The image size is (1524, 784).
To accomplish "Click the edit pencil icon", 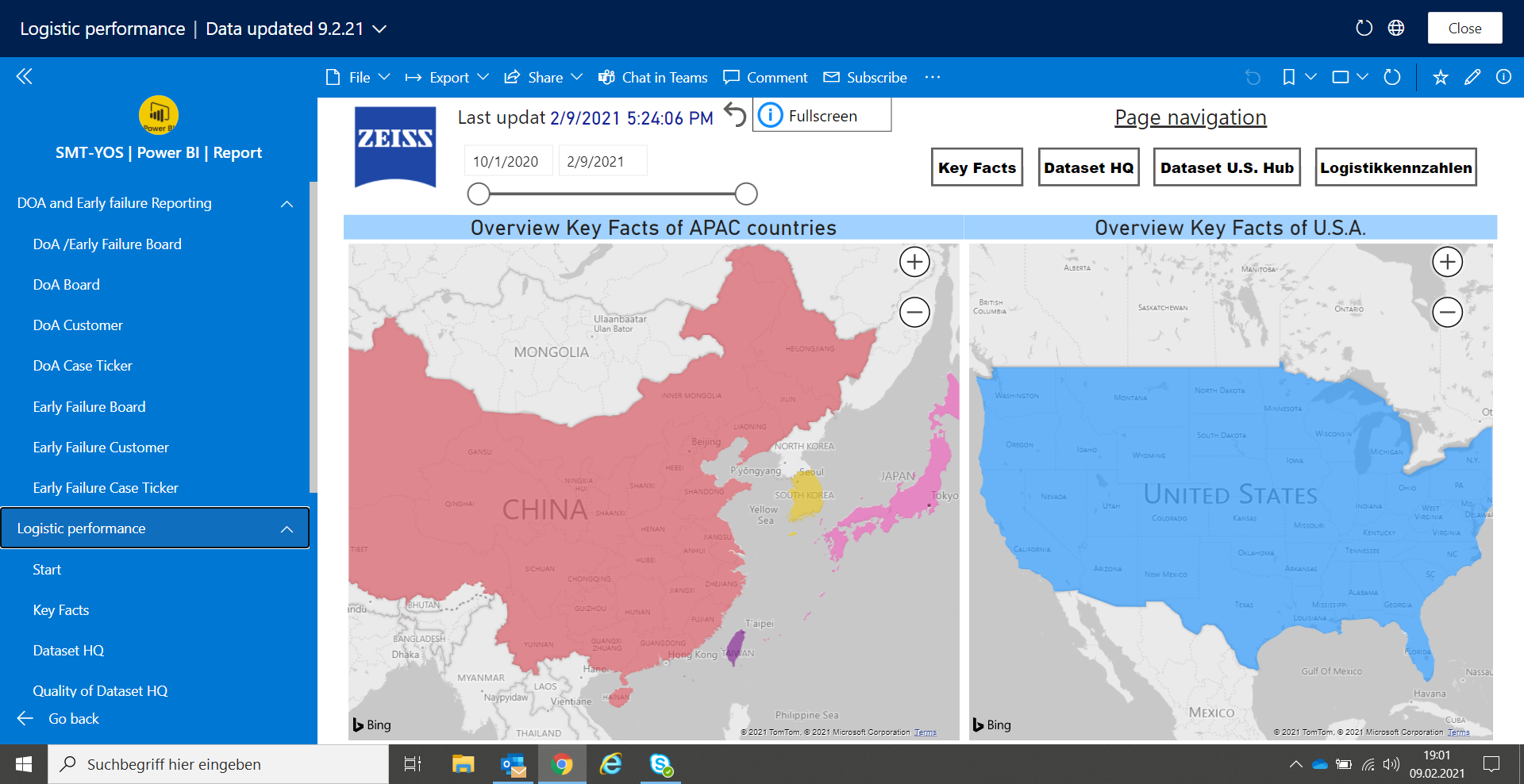I will click(1472, 77).
